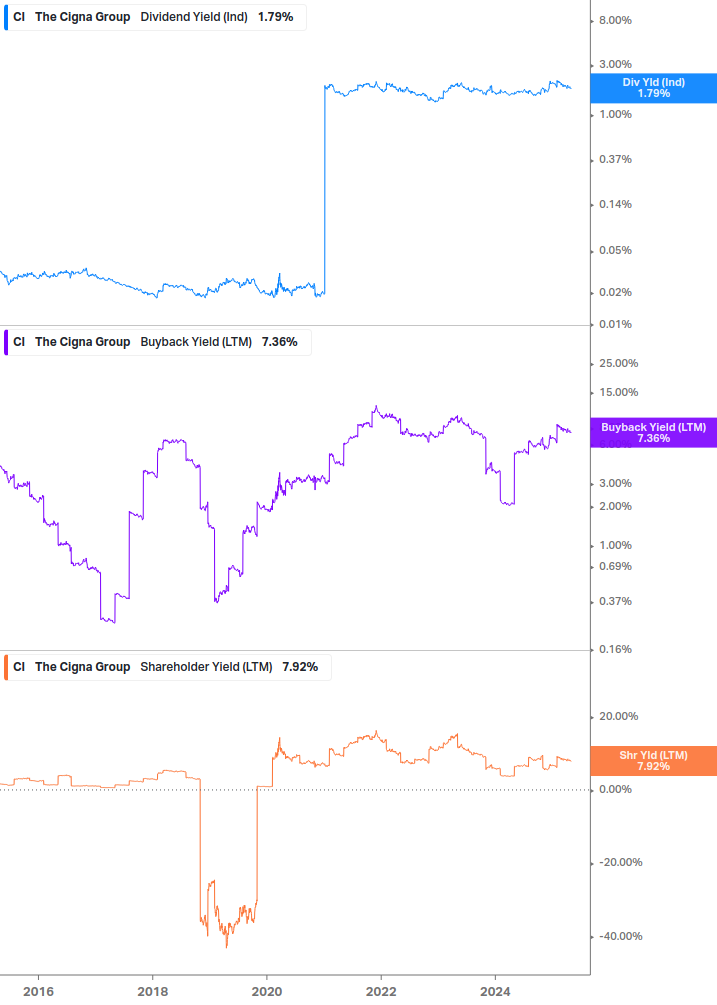This screenshot has height=1005, width=717.
Task: Click the 0.05% tick on the dividend axis
Action: [615, 251]
